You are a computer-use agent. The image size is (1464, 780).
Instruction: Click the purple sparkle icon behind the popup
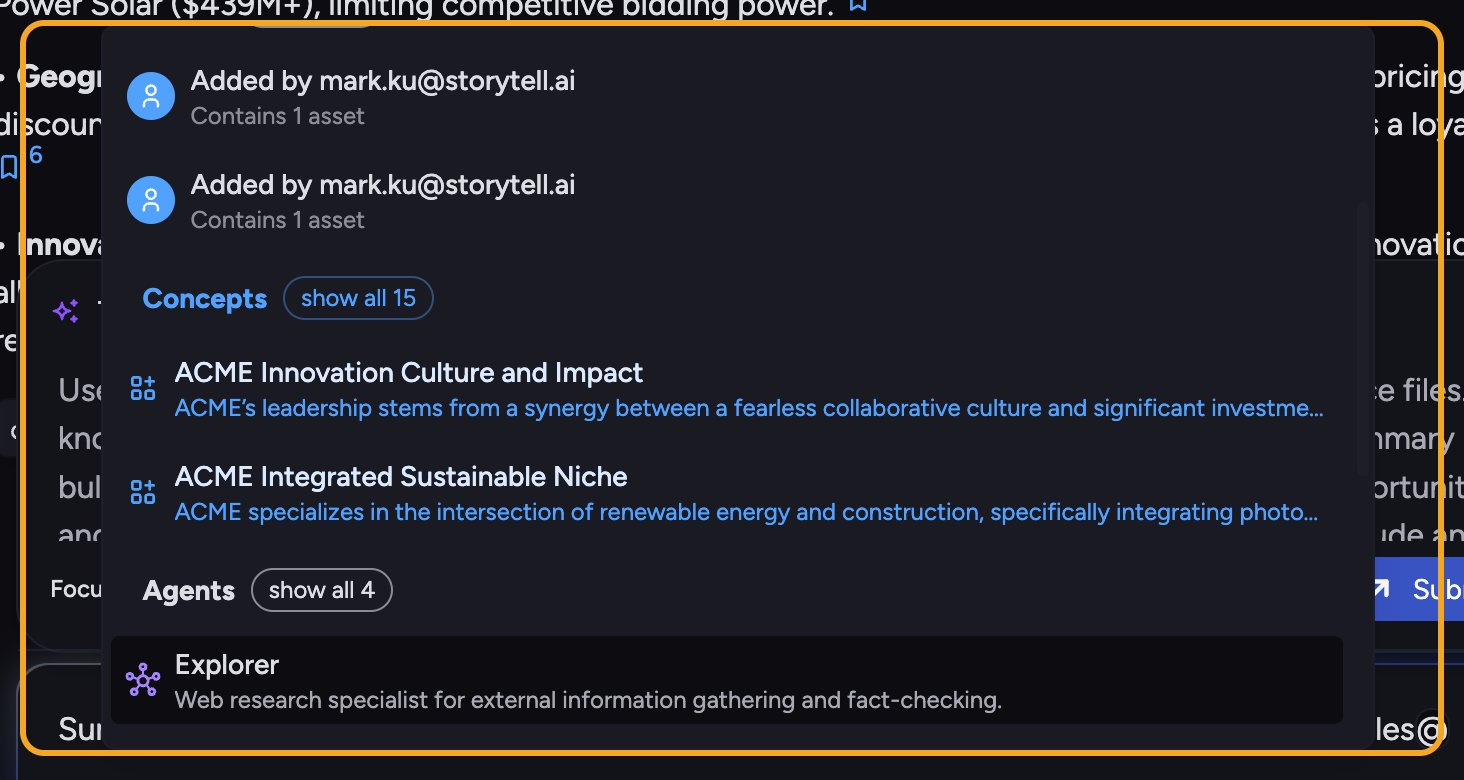[66, 311]
